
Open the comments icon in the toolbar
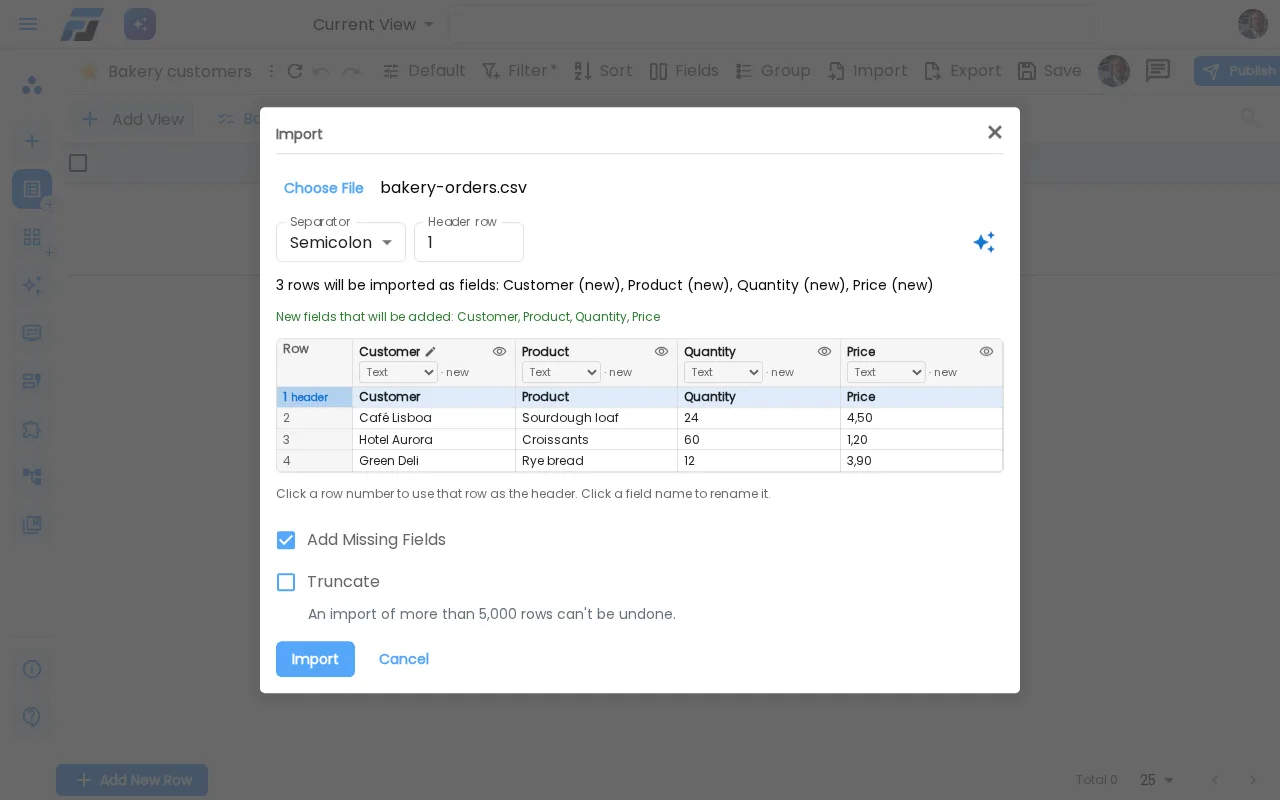click(x=1158, y=71)
